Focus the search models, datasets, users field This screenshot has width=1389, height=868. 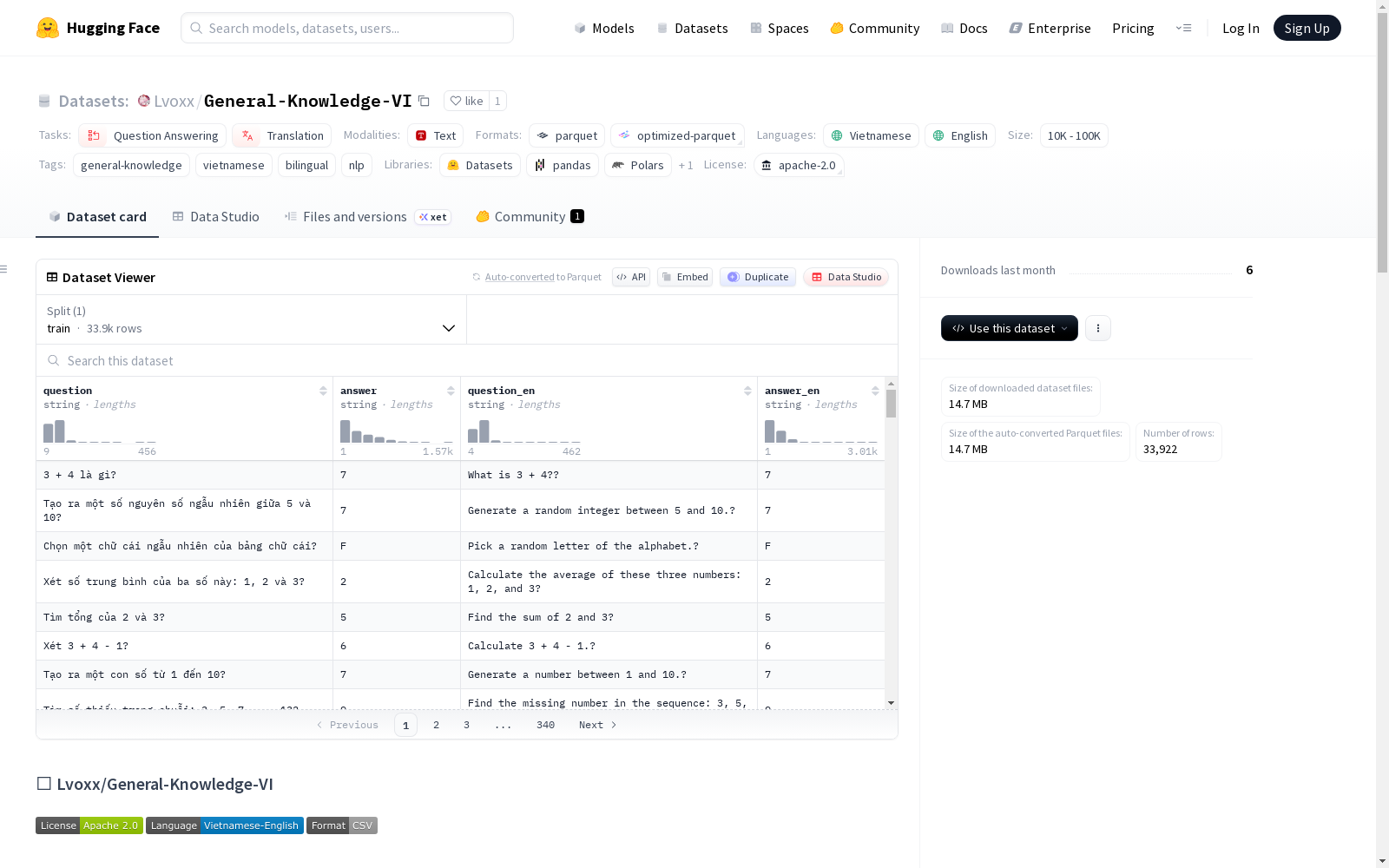point(347,28)
